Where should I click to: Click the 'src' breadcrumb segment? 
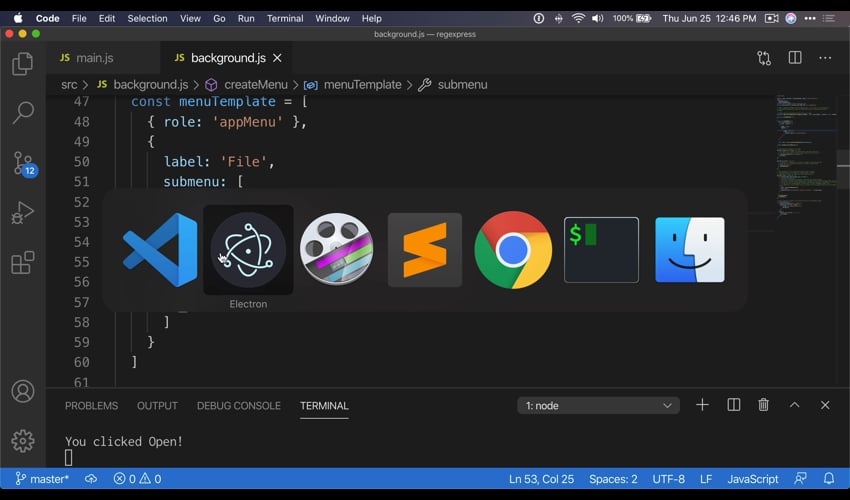click(69, 85)
